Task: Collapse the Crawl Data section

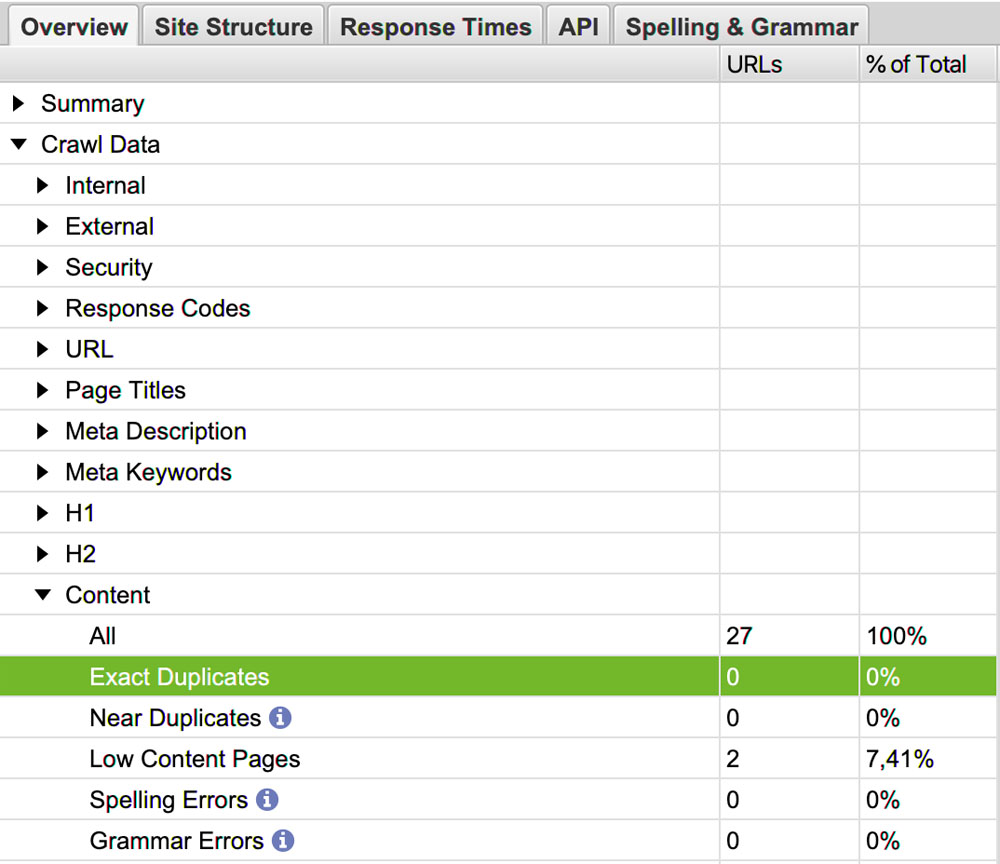Action: [x=18, y=144]
